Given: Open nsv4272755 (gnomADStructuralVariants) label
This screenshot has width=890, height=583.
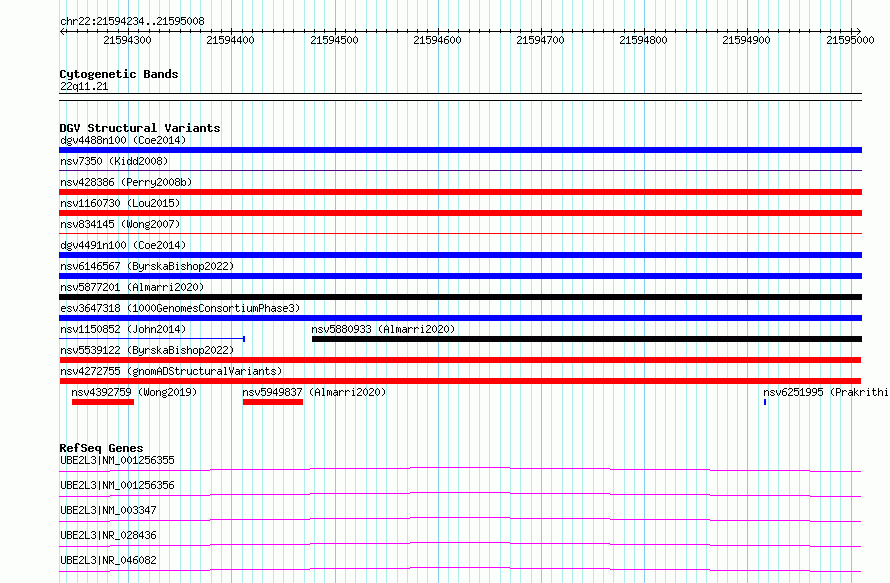Looking at the screenshot, I should tap(171, 371).
